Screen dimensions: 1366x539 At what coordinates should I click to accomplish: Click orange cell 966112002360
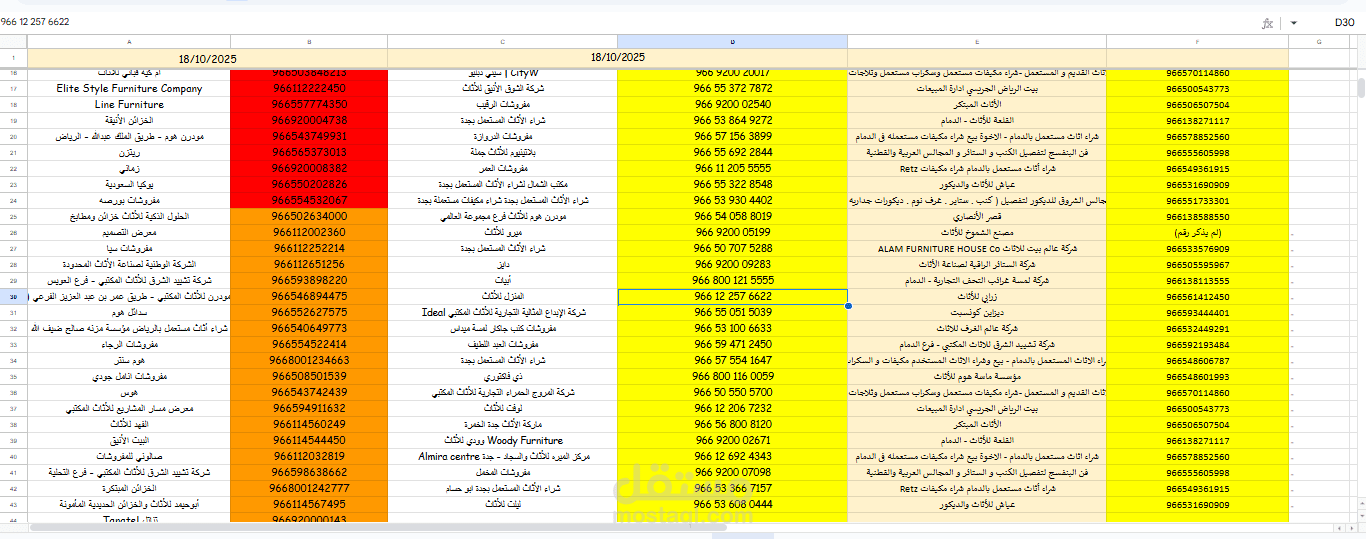(x=309, y=232)
